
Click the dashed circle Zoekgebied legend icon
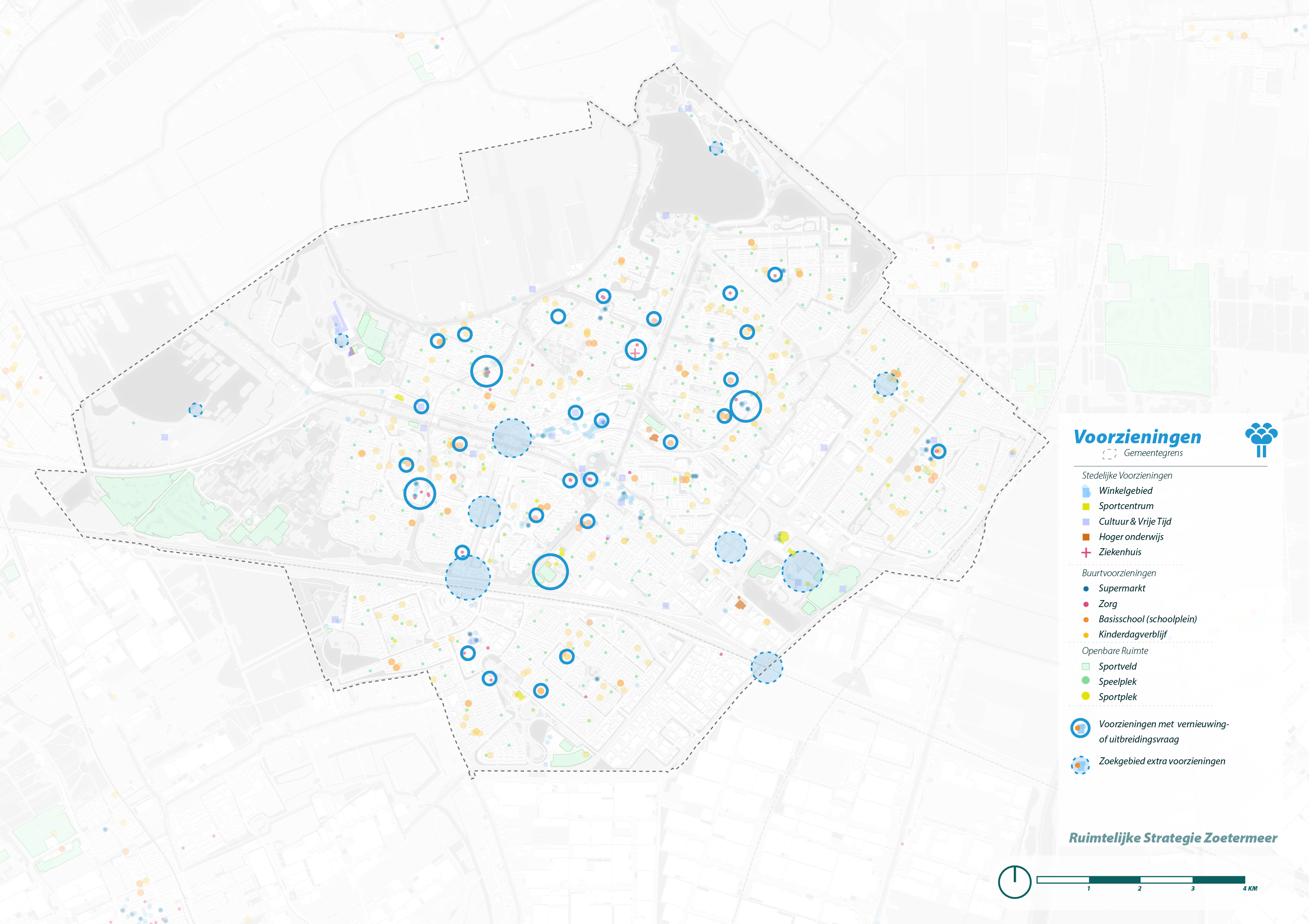[1080, 765]
